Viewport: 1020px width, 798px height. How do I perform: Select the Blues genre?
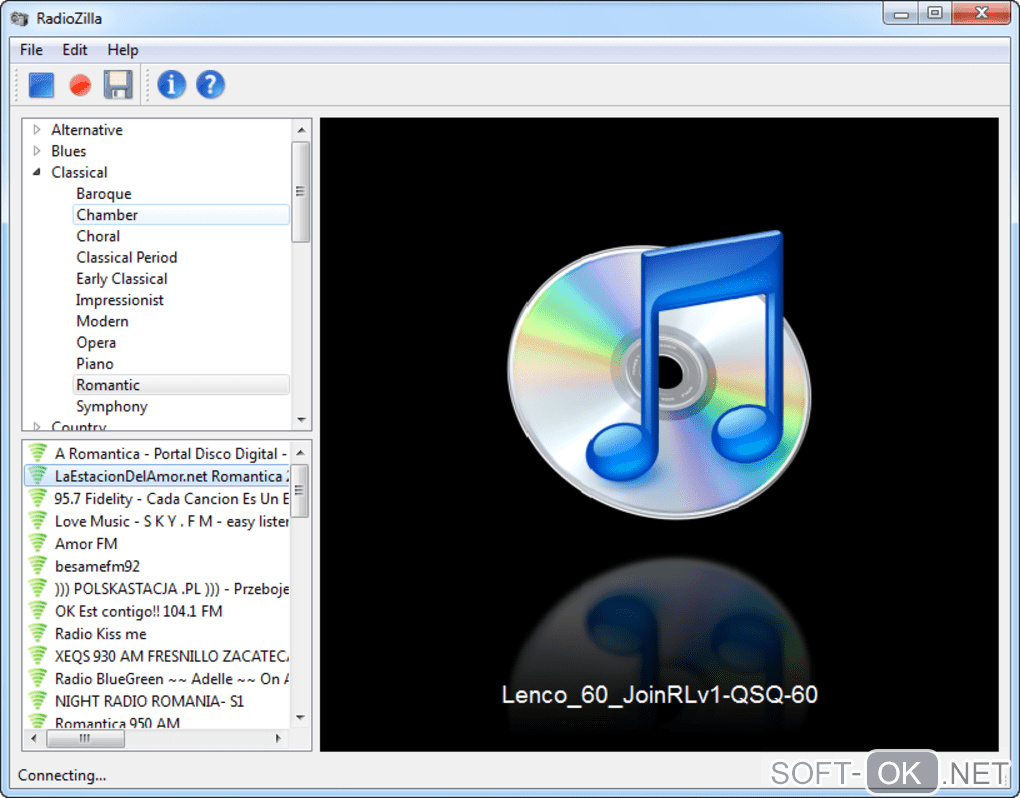coord(69,151)
